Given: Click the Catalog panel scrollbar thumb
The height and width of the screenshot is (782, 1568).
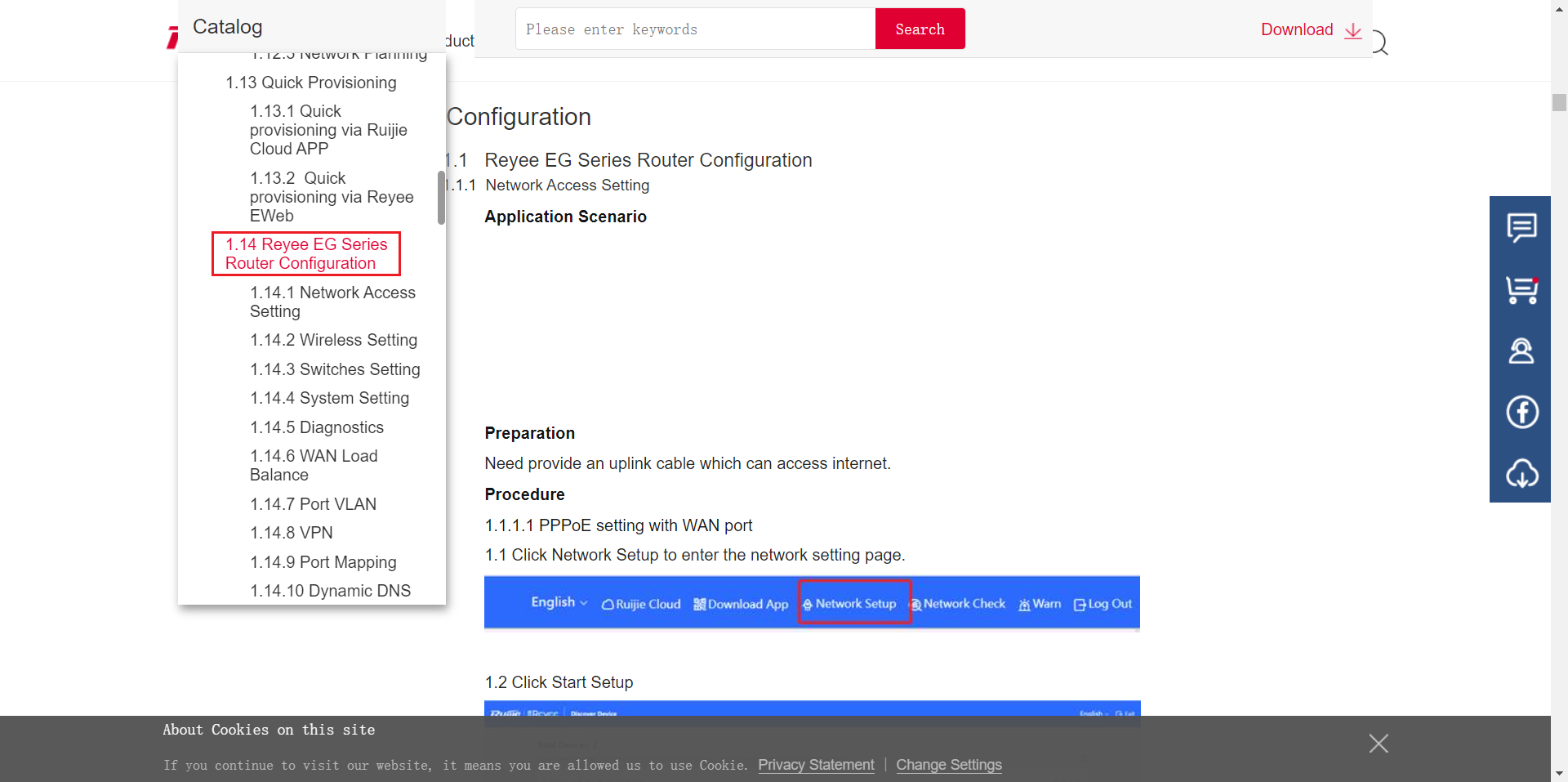Looking at the screenshot, I should pyautogui.click(x=441, y=197).
